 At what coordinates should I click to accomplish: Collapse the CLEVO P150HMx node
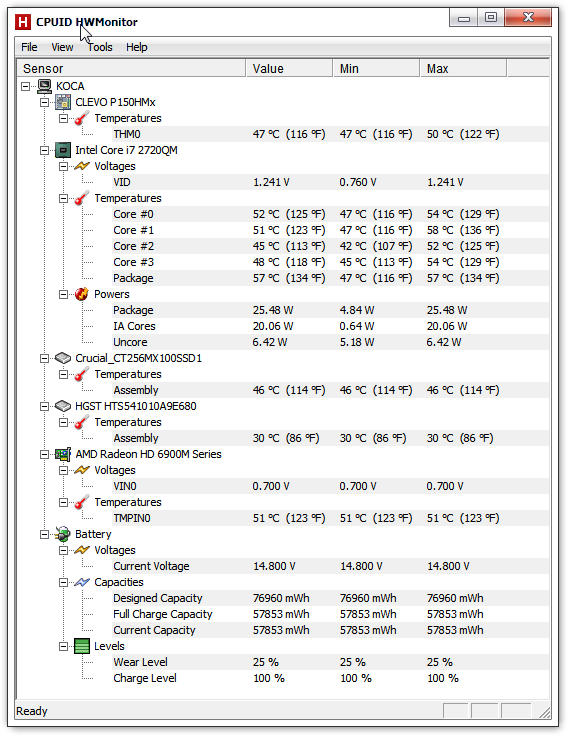click(x=44, y=102)
